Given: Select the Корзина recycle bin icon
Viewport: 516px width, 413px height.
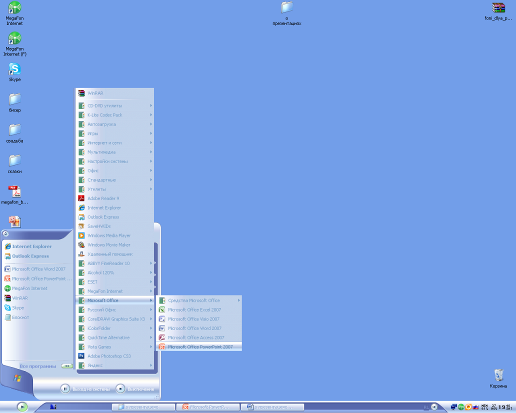Looking at the screenshot, I should point(498,378).
